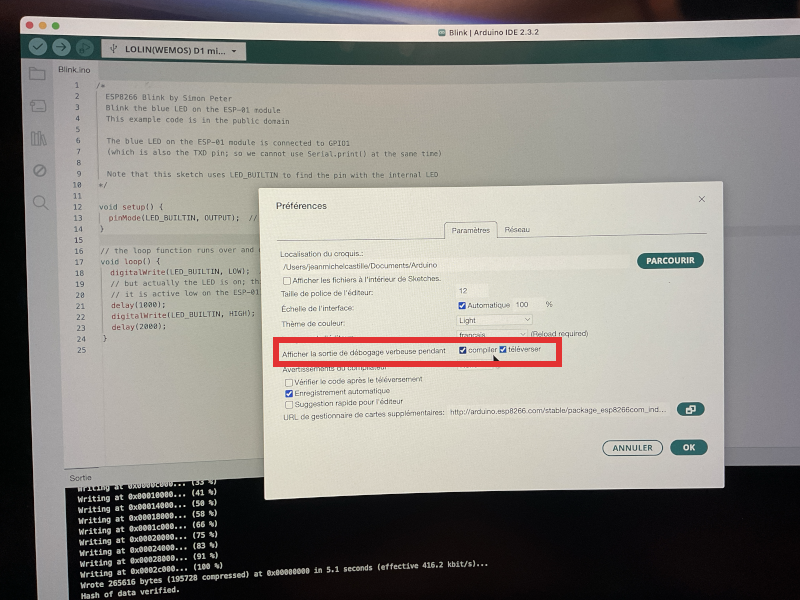This screenshot has width=800, height=600.
Task: Click the red macOS close window button
Action: 30,25
